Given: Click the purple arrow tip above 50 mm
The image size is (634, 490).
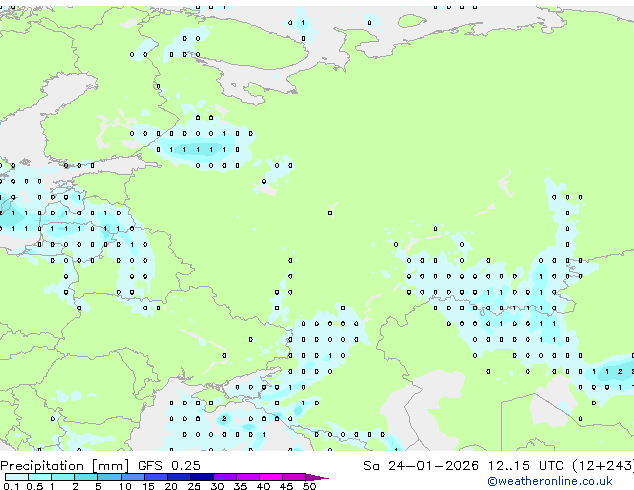Looking at the screenshot, I should (317, 477).
